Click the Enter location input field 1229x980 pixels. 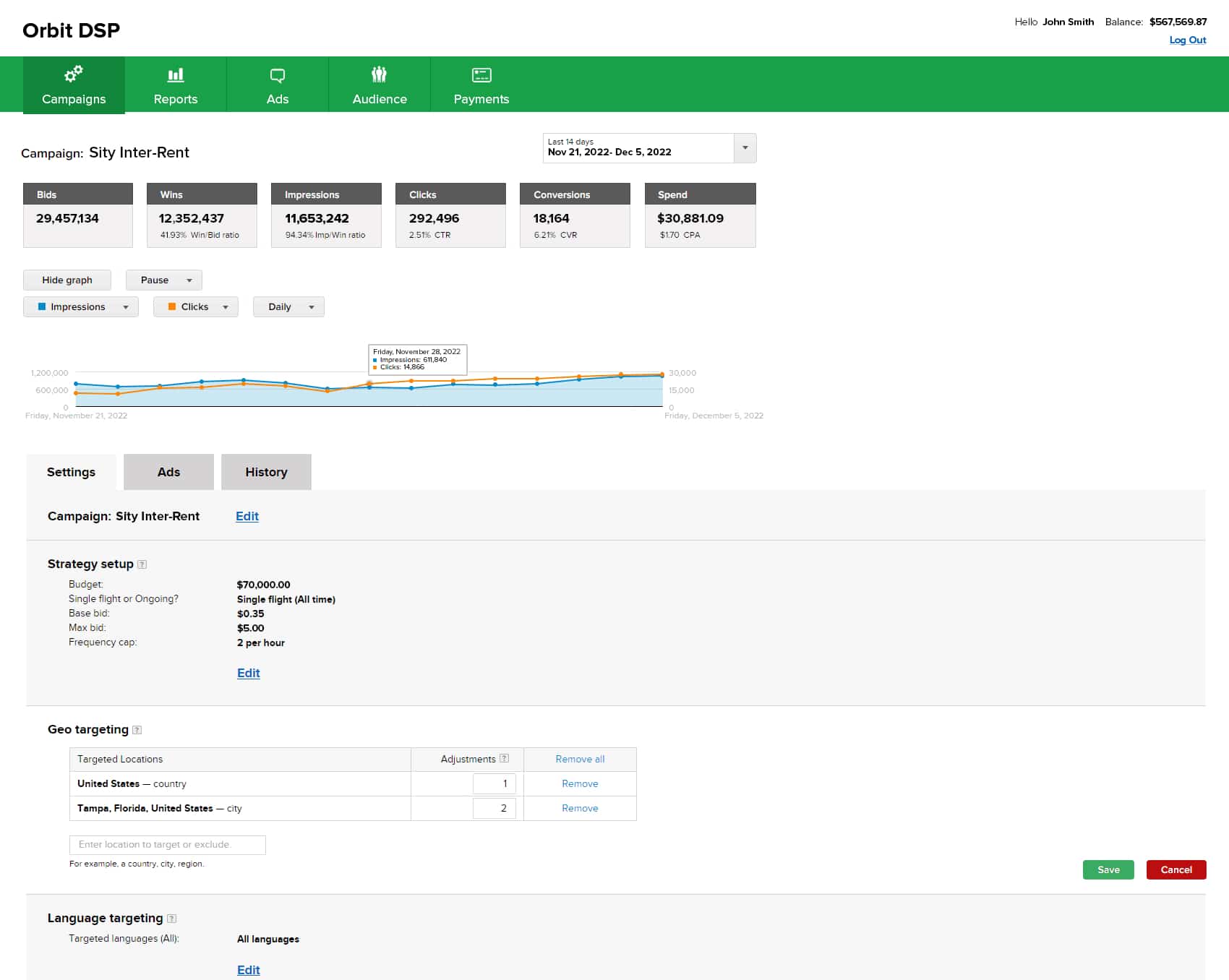[x=168, y=845]
